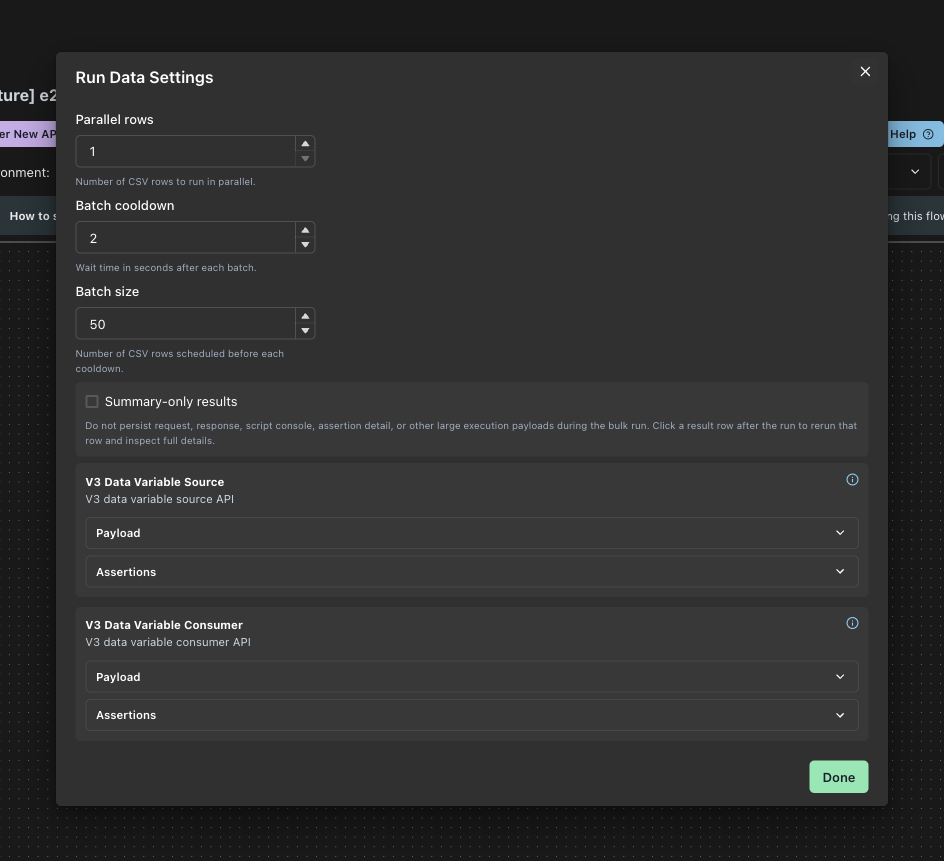Focus the Parallel rows input field
Viewport: 944px width, 861px height.
click(185, 151)
